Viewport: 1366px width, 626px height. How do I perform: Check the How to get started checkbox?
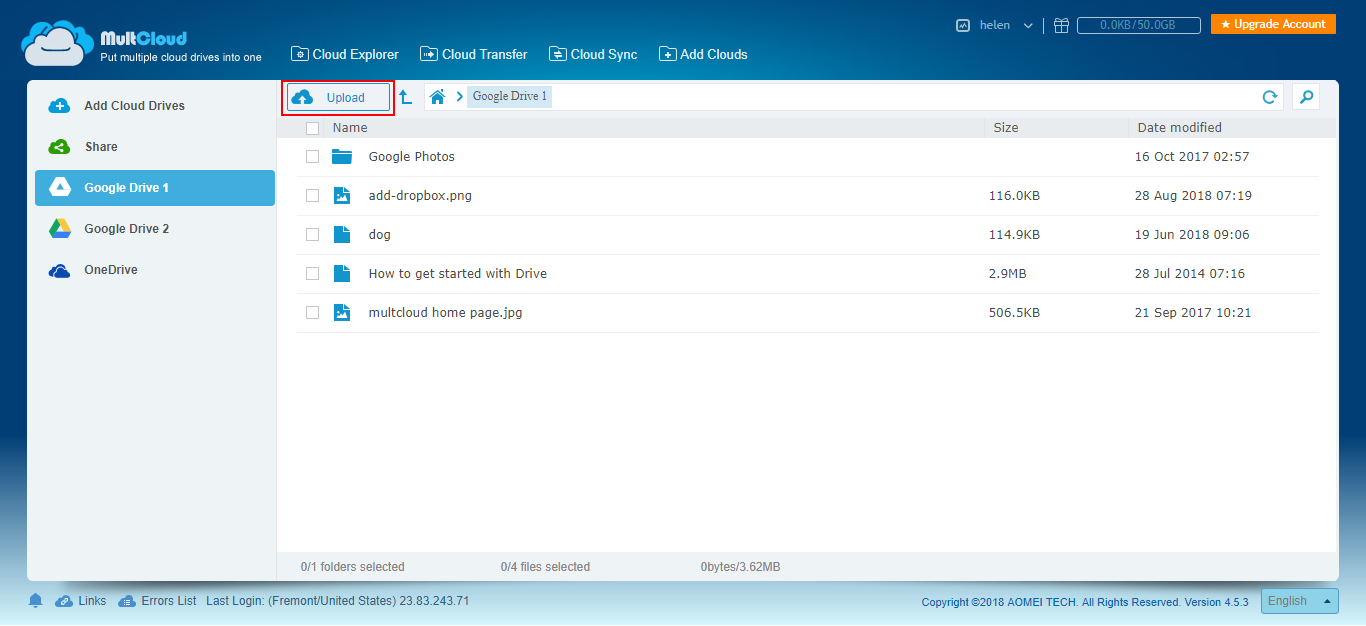312,273
